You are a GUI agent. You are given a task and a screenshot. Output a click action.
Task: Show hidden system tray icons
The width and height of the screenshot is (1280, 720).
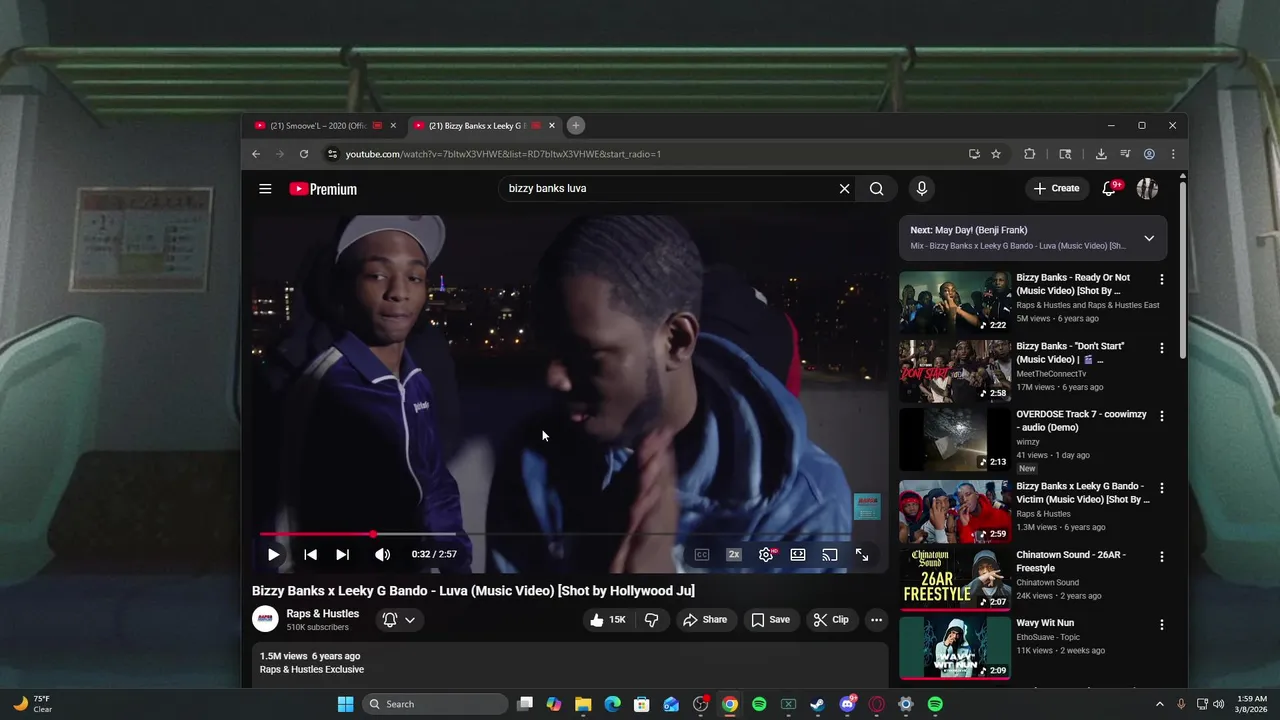[x=1160, y=704]
